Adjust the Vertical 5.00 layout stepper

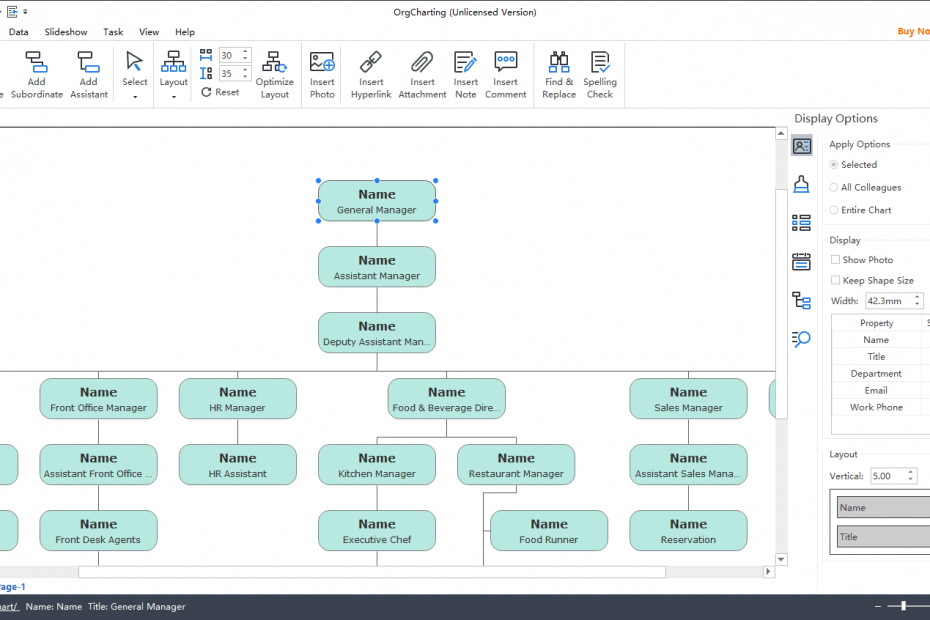point(910,476)
